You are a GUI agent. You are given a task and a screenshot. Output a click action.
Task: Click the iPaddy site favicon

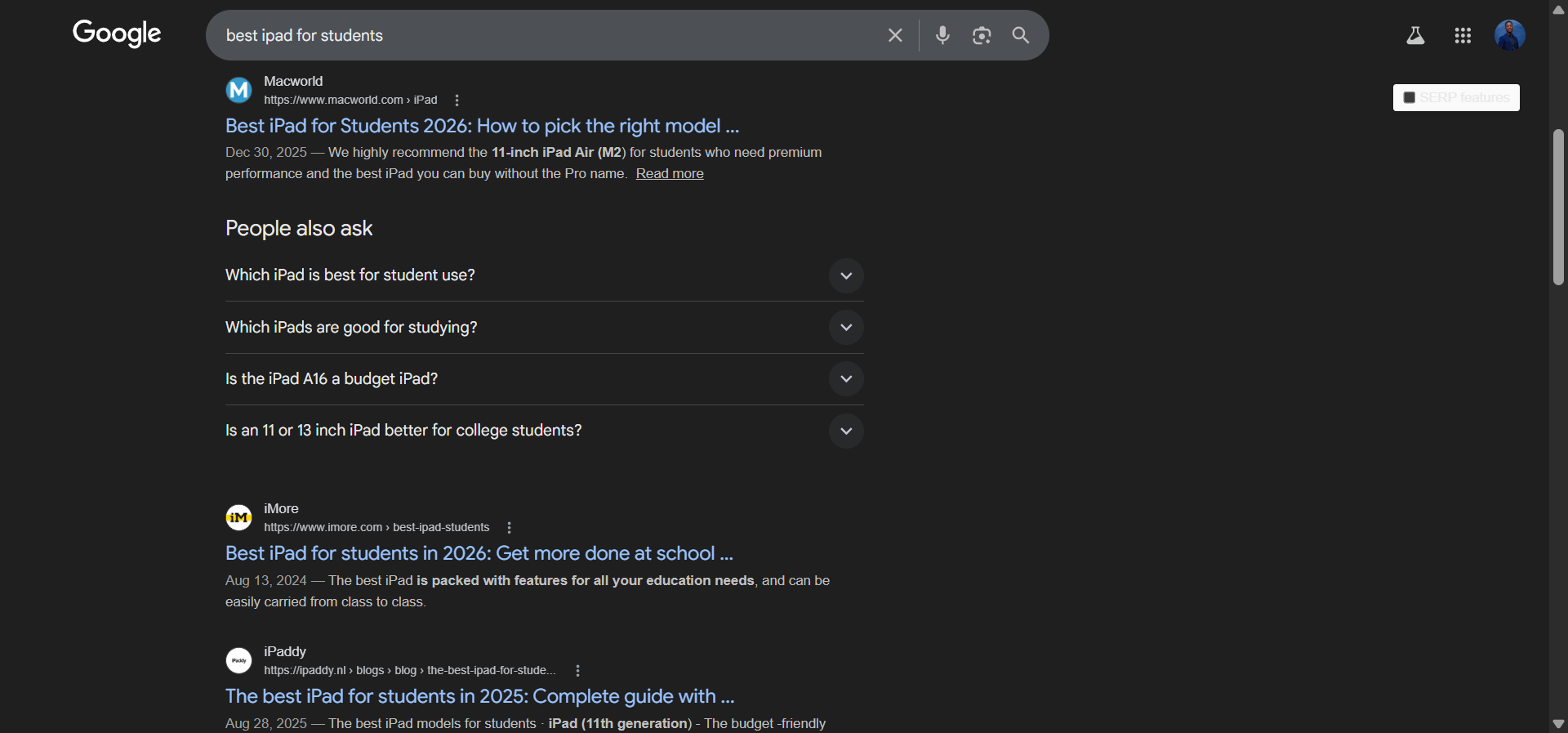point(238,660)
